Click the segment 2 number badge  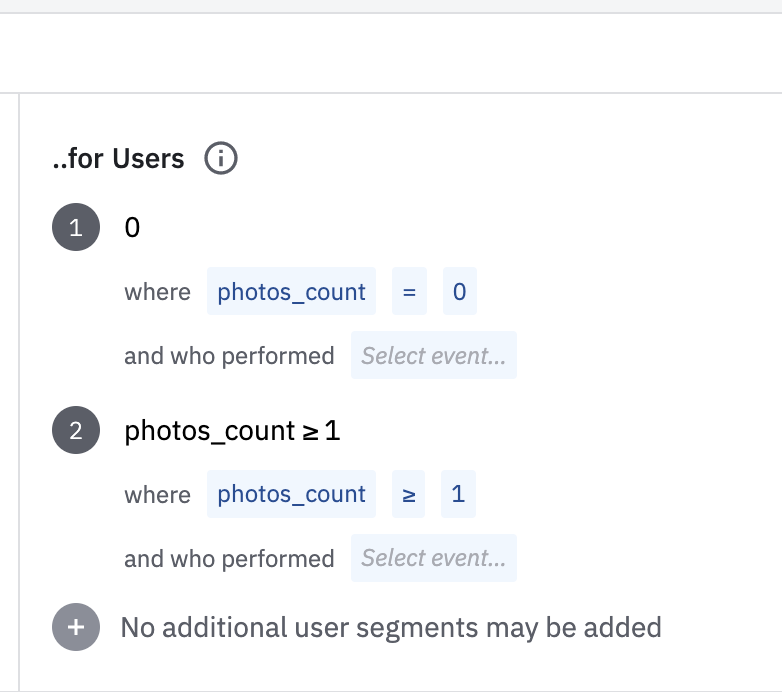[76, 431]
